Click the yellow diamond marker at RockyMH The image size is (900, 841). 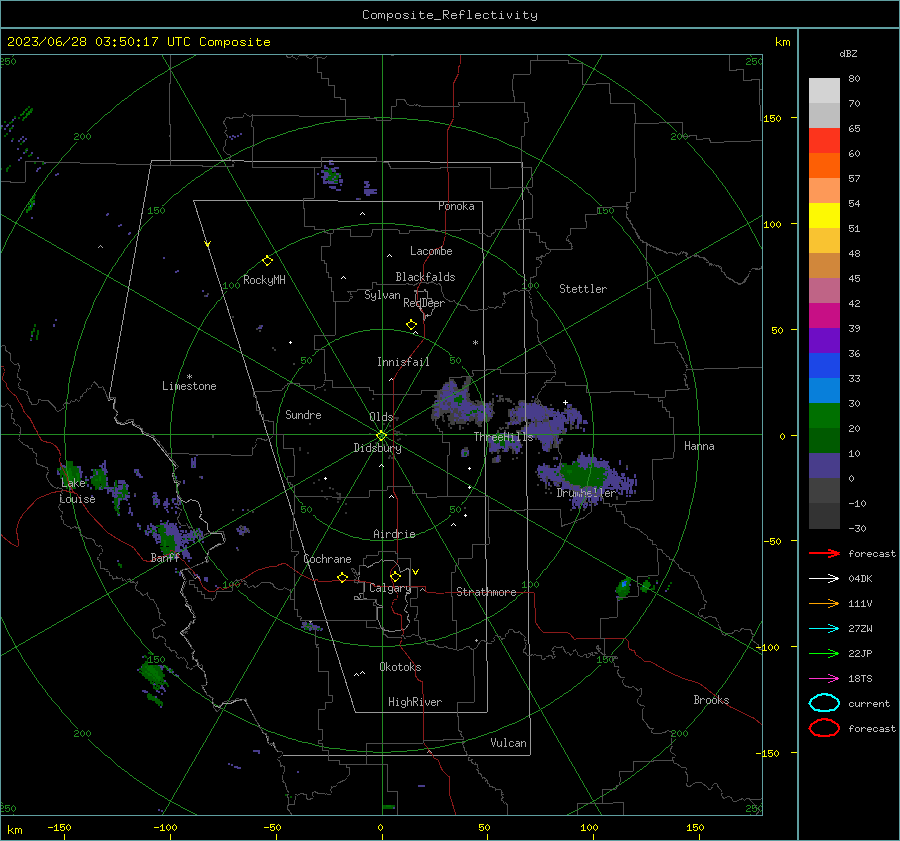coord(267,261)
